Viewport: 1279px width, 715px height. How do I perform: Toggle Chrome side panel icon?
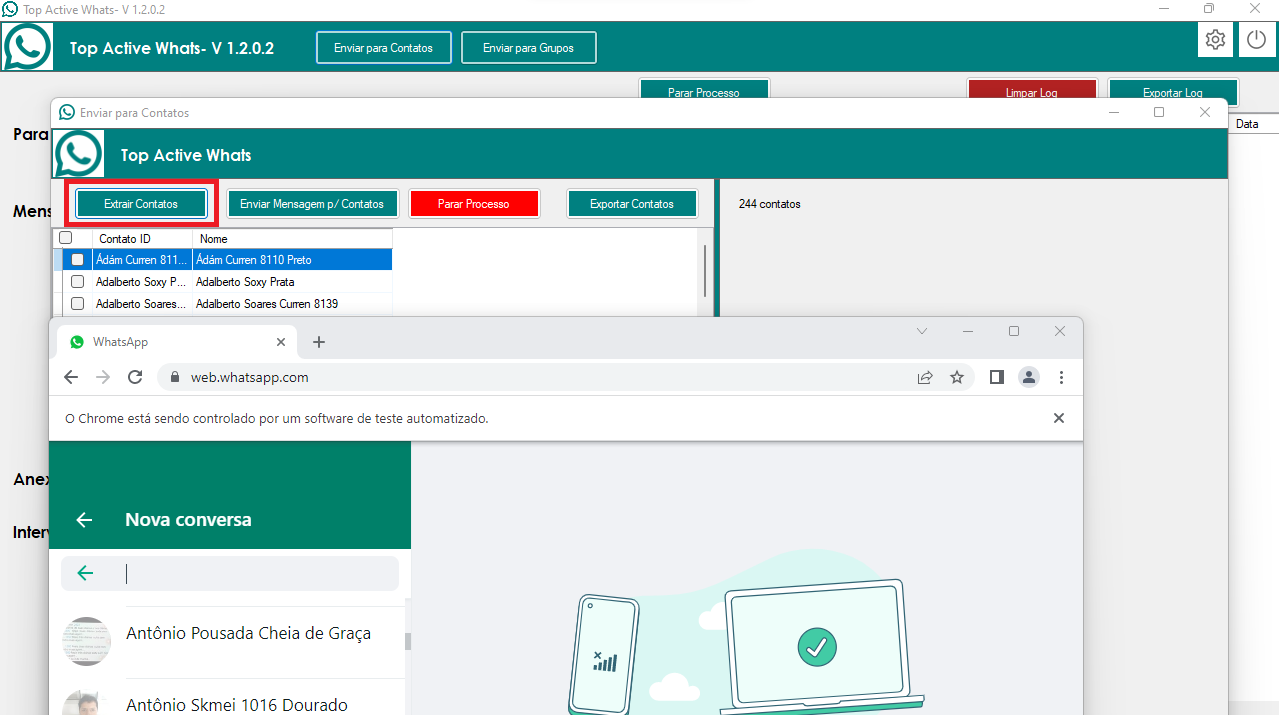996,377
